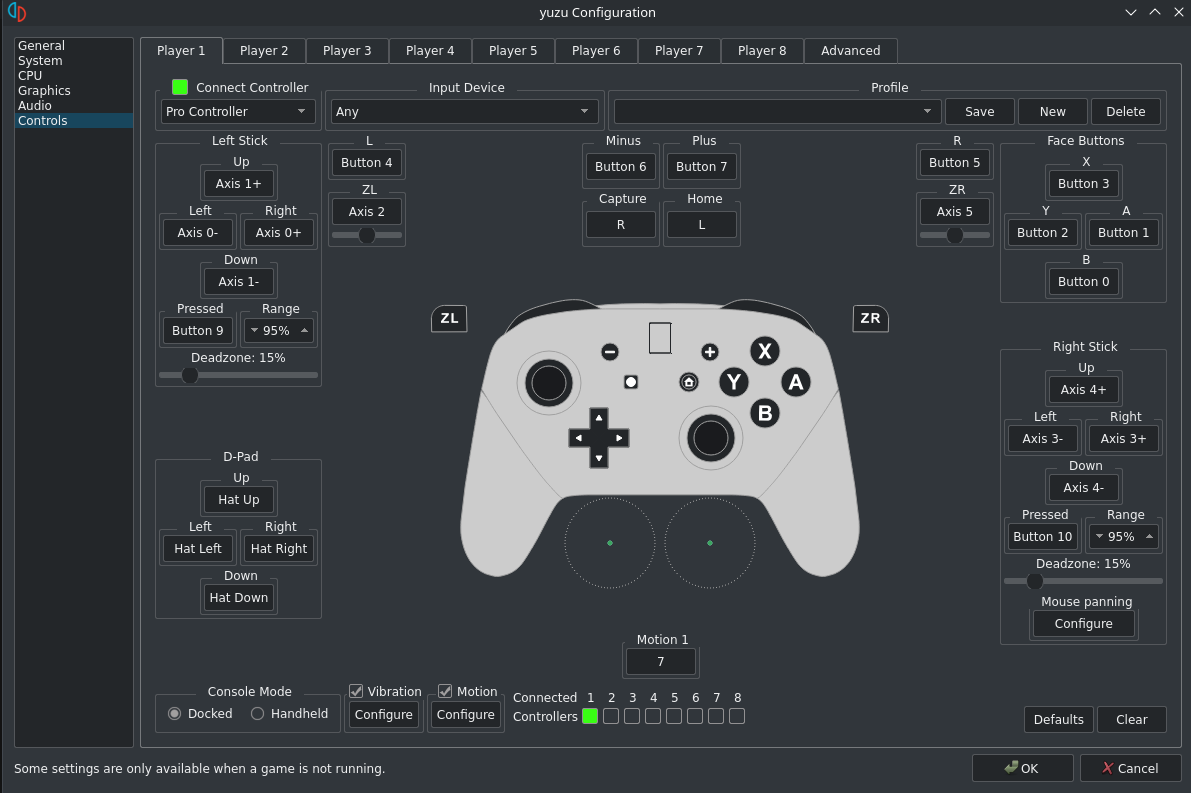Open the Pro Controller type dropdown
The width and height of the screenshot is (1191, 793).
(x=238, y=112)
